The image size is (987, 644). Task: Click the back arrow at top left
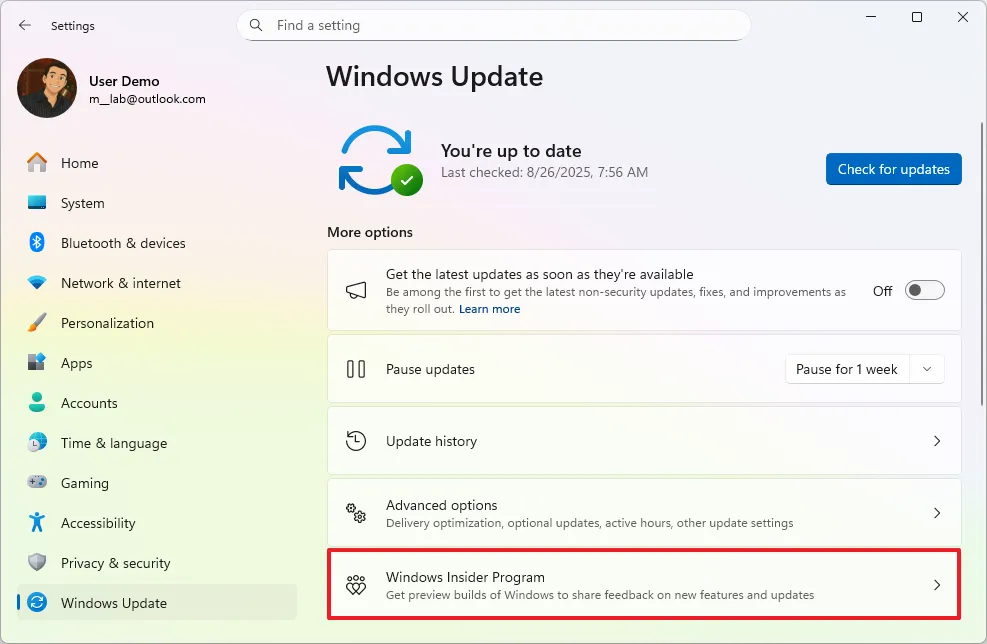(x=24, y=25)
